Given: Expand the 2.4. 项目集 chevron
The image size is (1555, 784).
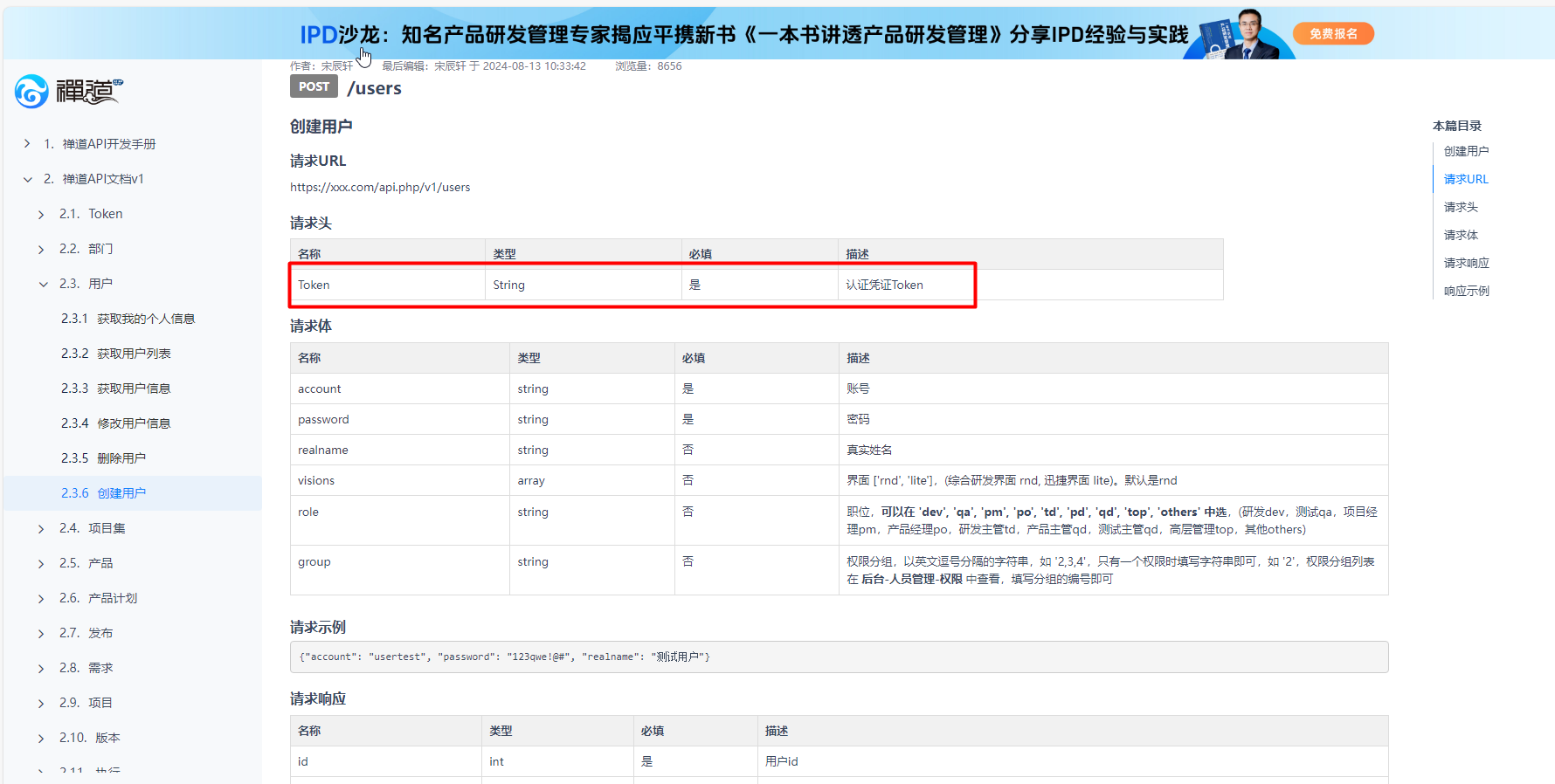Looking at the screenshot, I should (x=41, y=528).
